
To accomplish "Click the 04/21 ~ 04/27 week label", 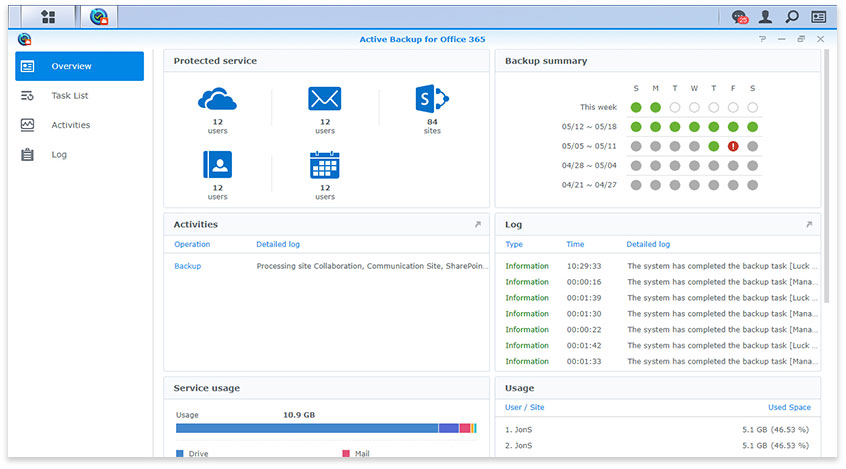I will click(x=589, y=185).
